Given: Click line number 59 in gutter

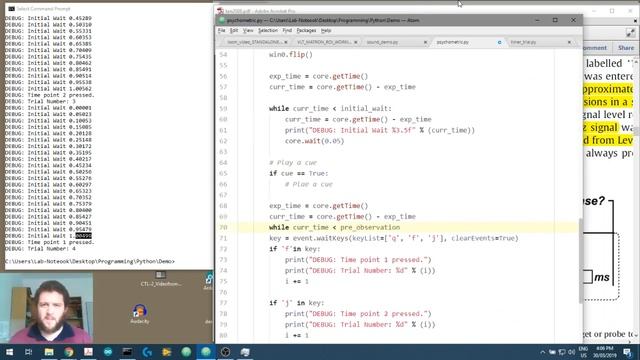Looking at the screenshot, I should (223, 109).
